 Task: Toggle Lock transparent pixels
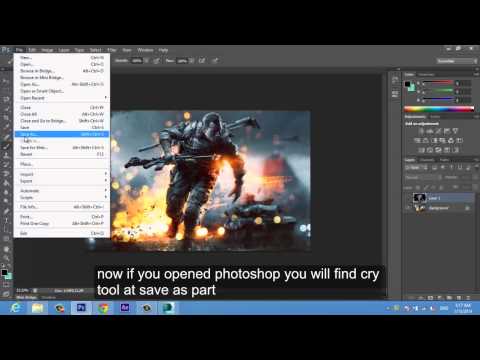coord(419,188)
